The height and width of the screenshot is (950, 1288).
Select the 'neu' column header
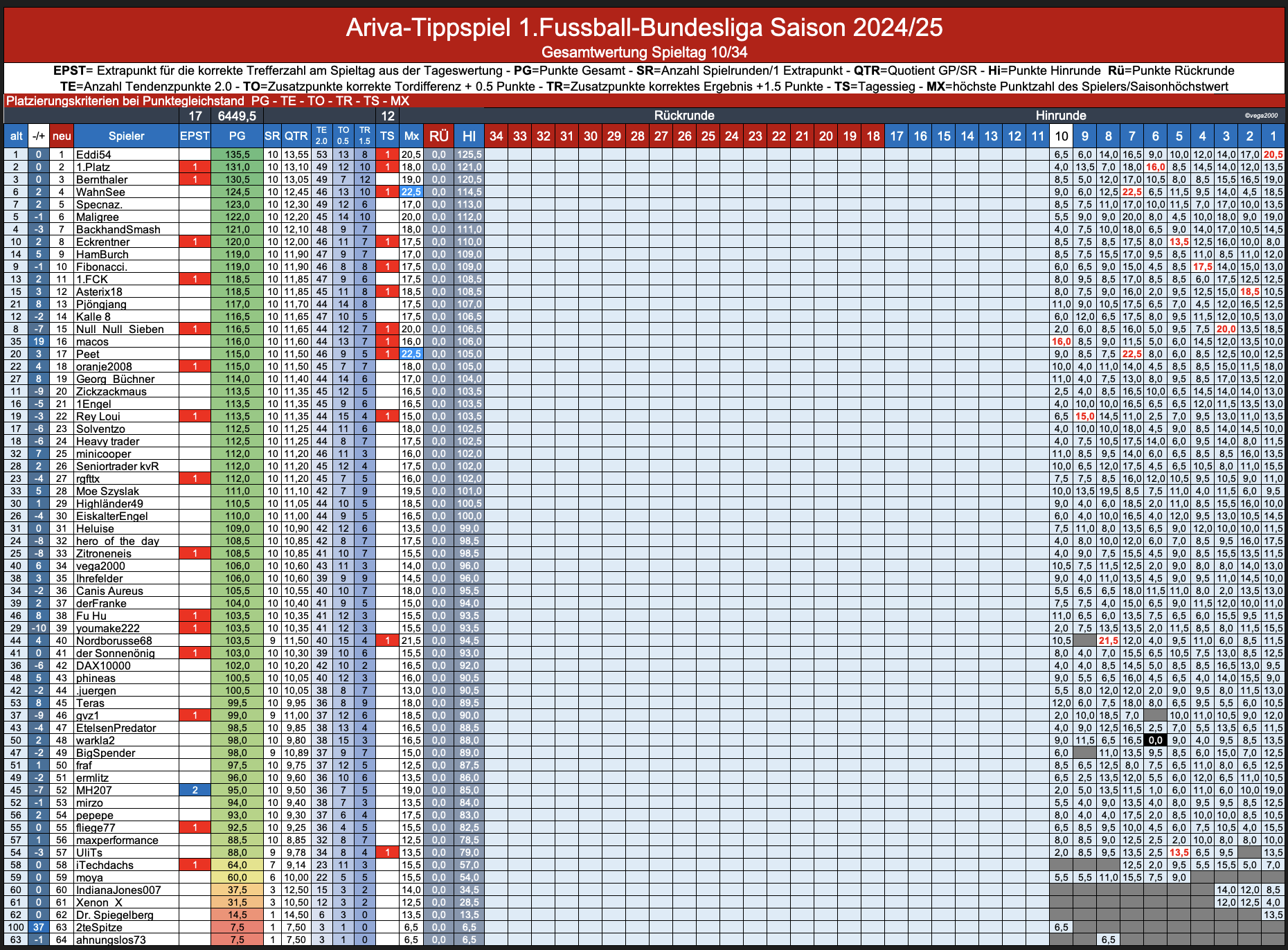[x=62, y=136]
